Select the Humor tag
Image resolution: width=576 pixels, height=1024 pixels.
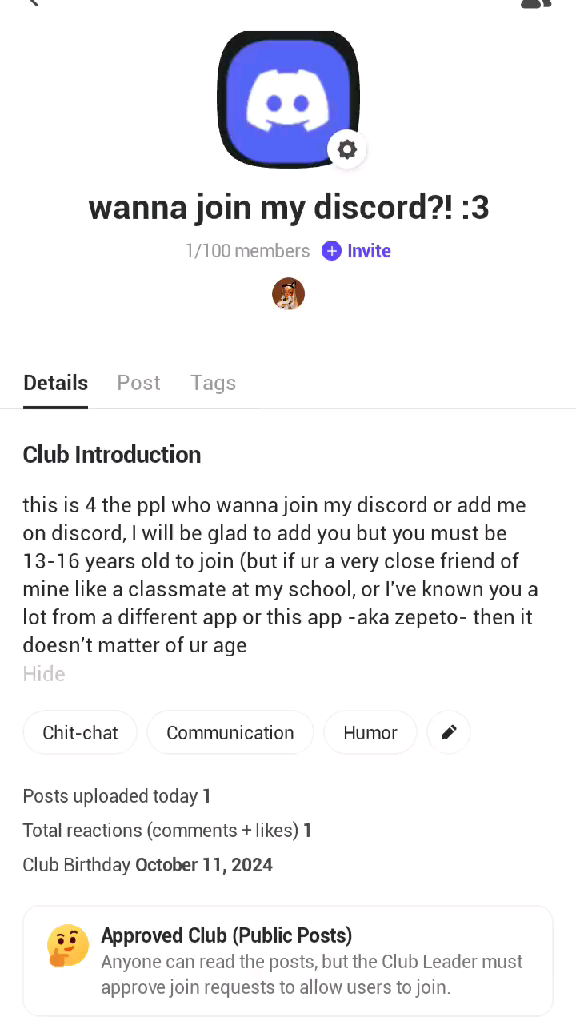370,732
